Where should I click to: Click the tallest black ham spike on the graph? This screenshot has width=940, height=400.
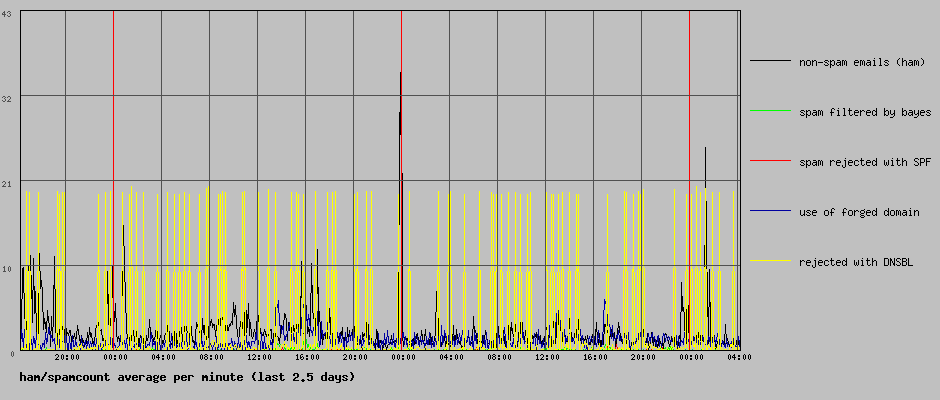400,210
